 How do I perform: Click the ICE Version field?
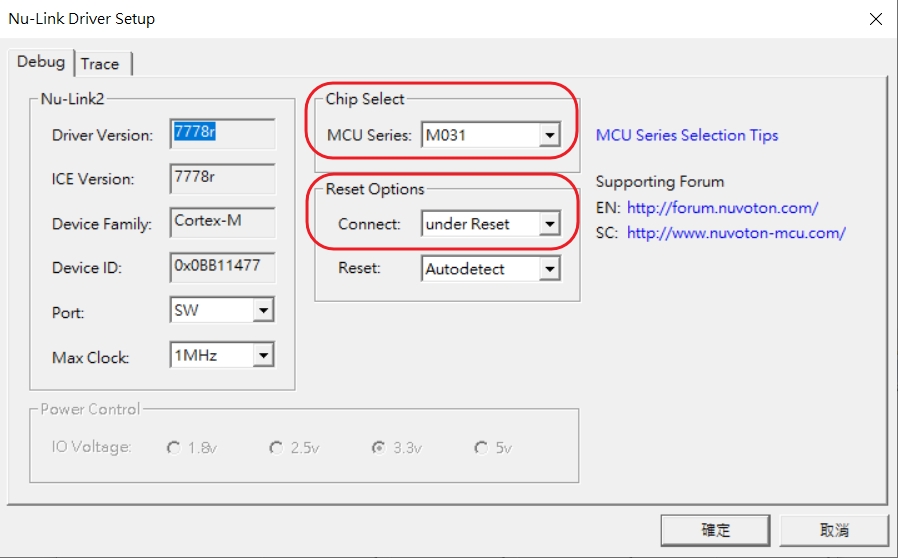pyautogui.click(x=222, y=178)
